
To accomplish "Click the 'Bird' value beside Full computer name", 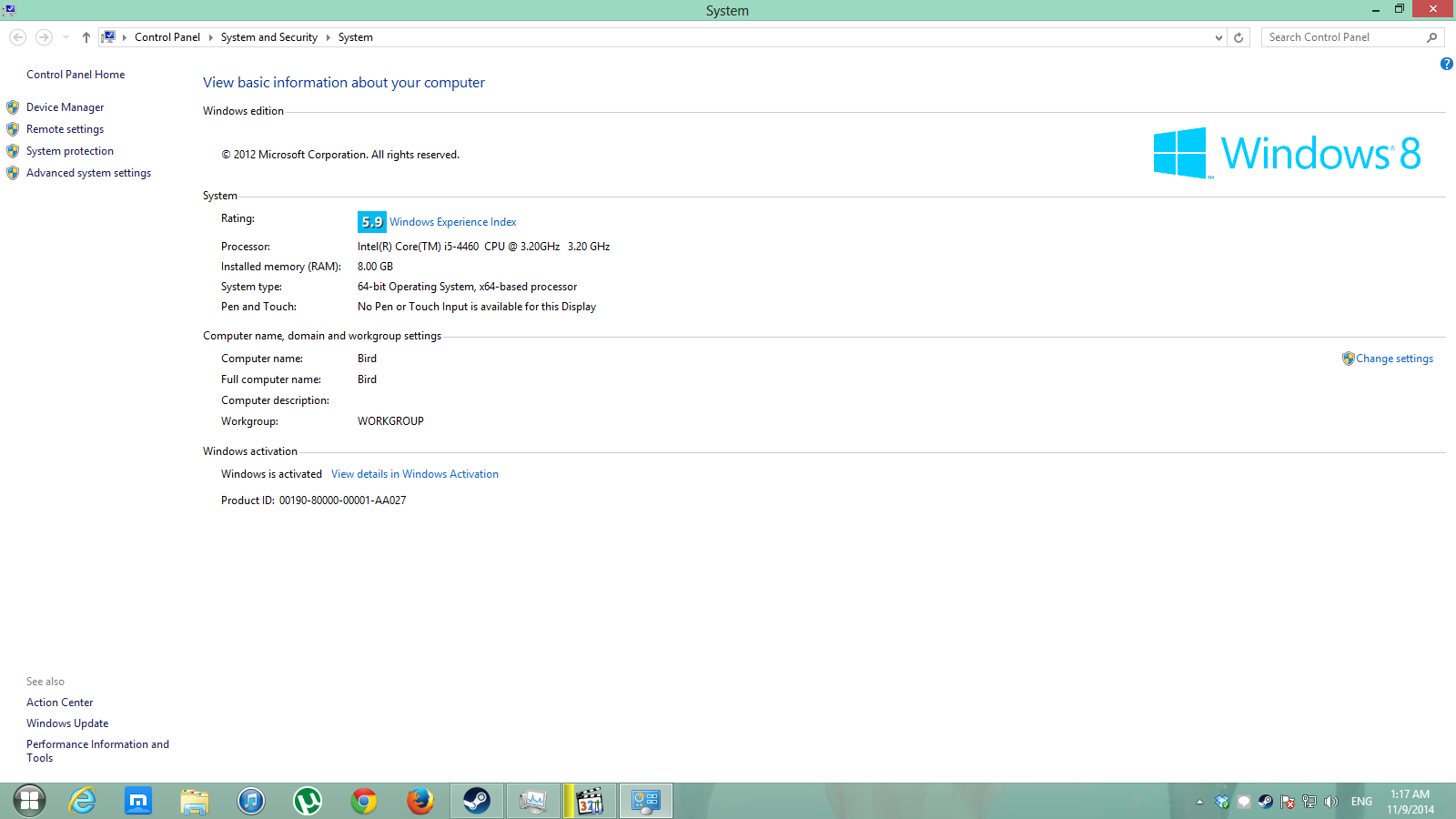I will coord(367,379).
